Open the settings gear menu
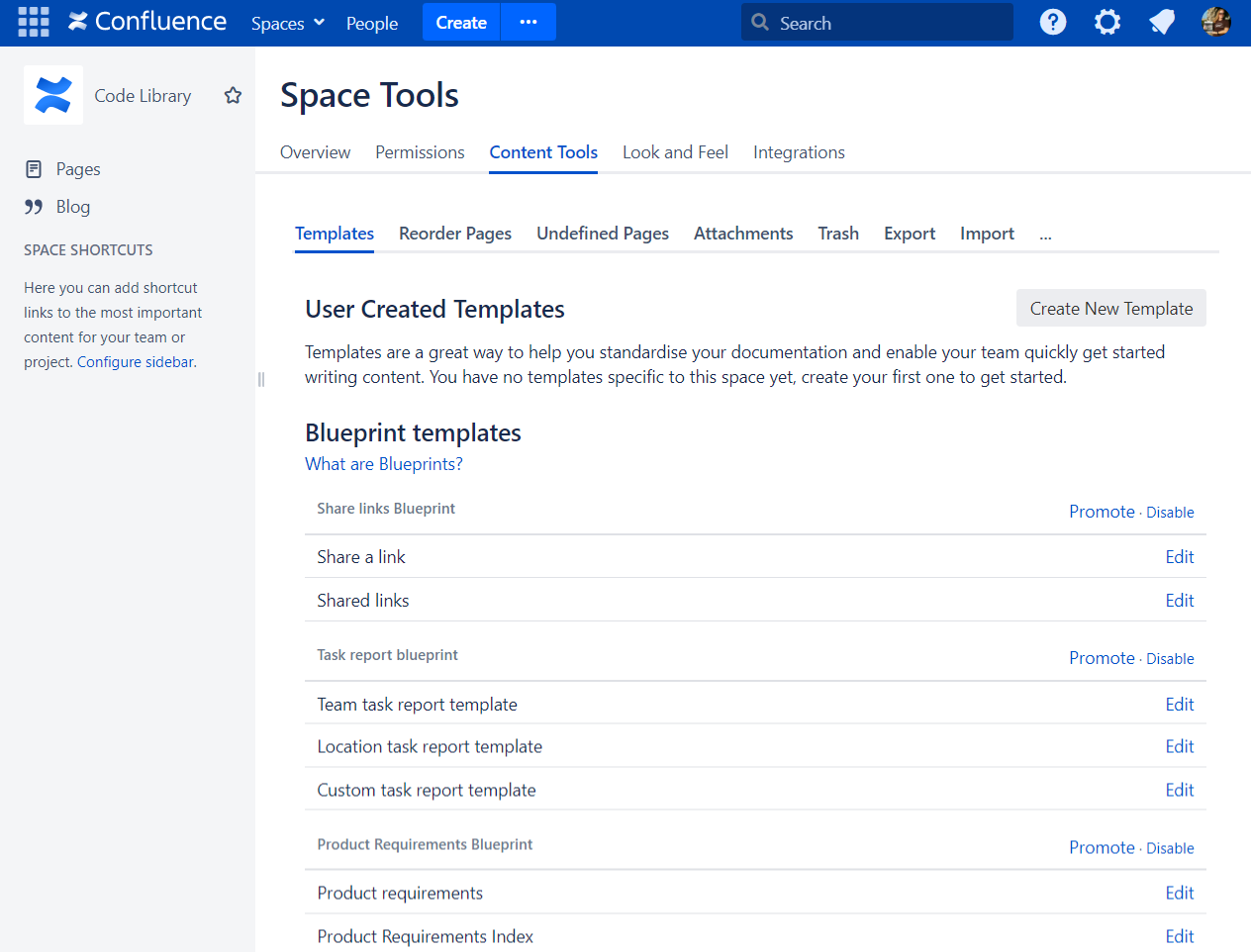 [x=1107, y=22]
